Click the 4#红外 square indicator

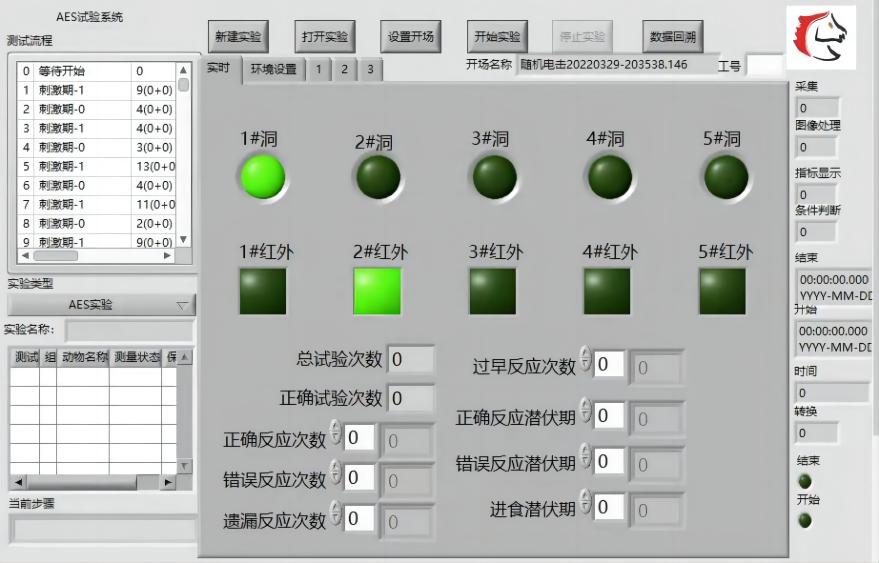tap(607, 291)
